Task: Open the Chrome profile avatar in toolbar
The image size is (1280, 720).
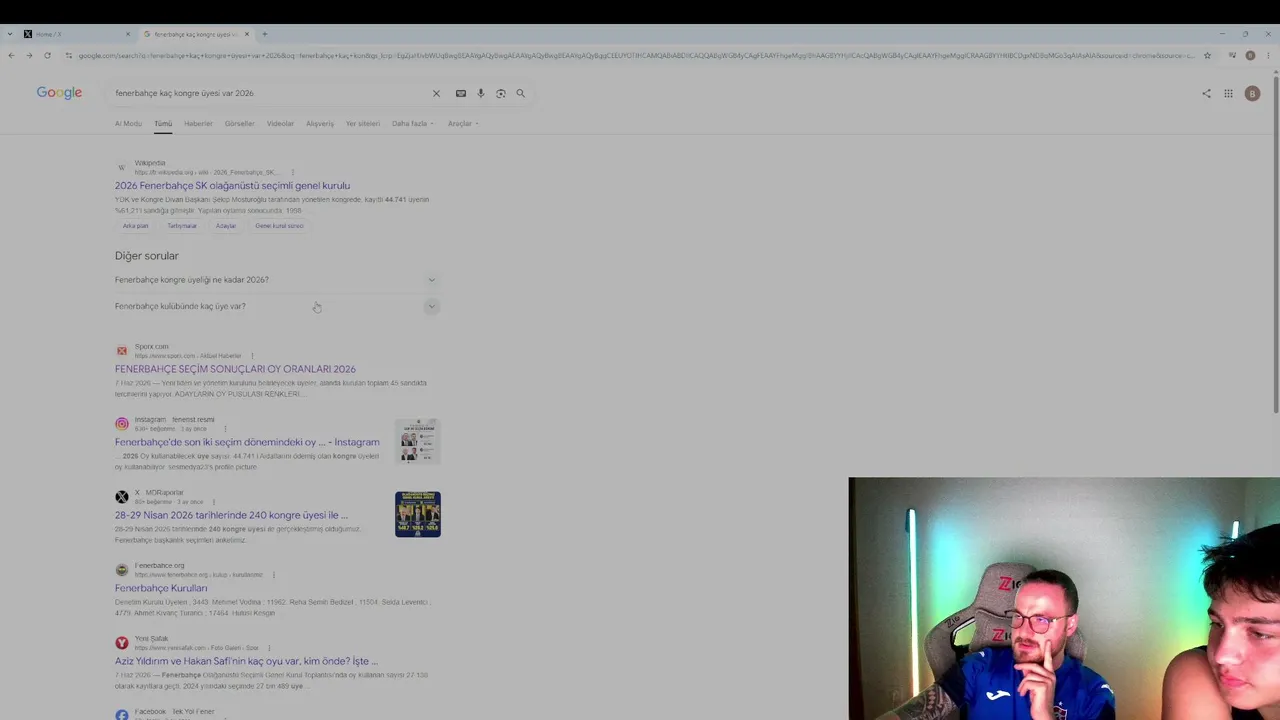Action: [x=1250, y=56]
